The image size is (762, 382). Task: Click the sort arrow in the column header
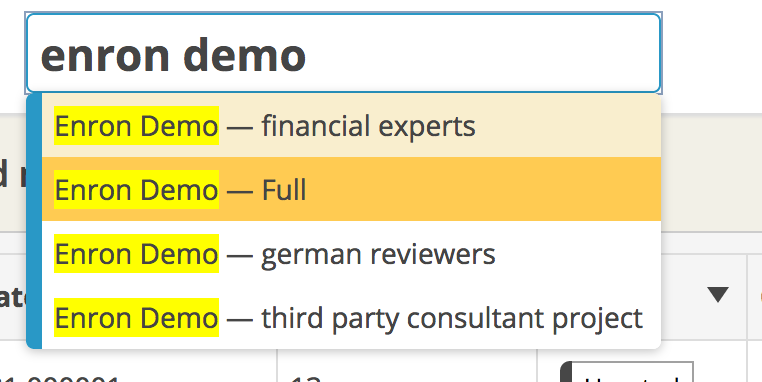click(x=717, y=295)
